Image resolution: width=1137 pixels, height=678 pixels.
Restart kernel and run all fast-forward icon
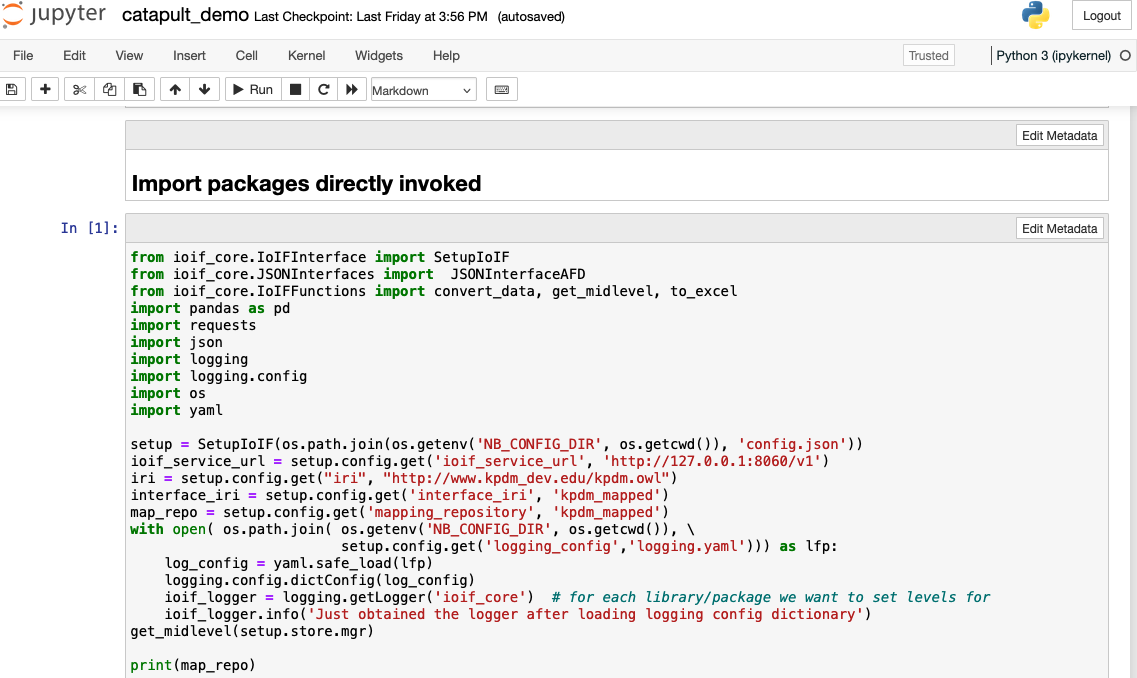352,90
